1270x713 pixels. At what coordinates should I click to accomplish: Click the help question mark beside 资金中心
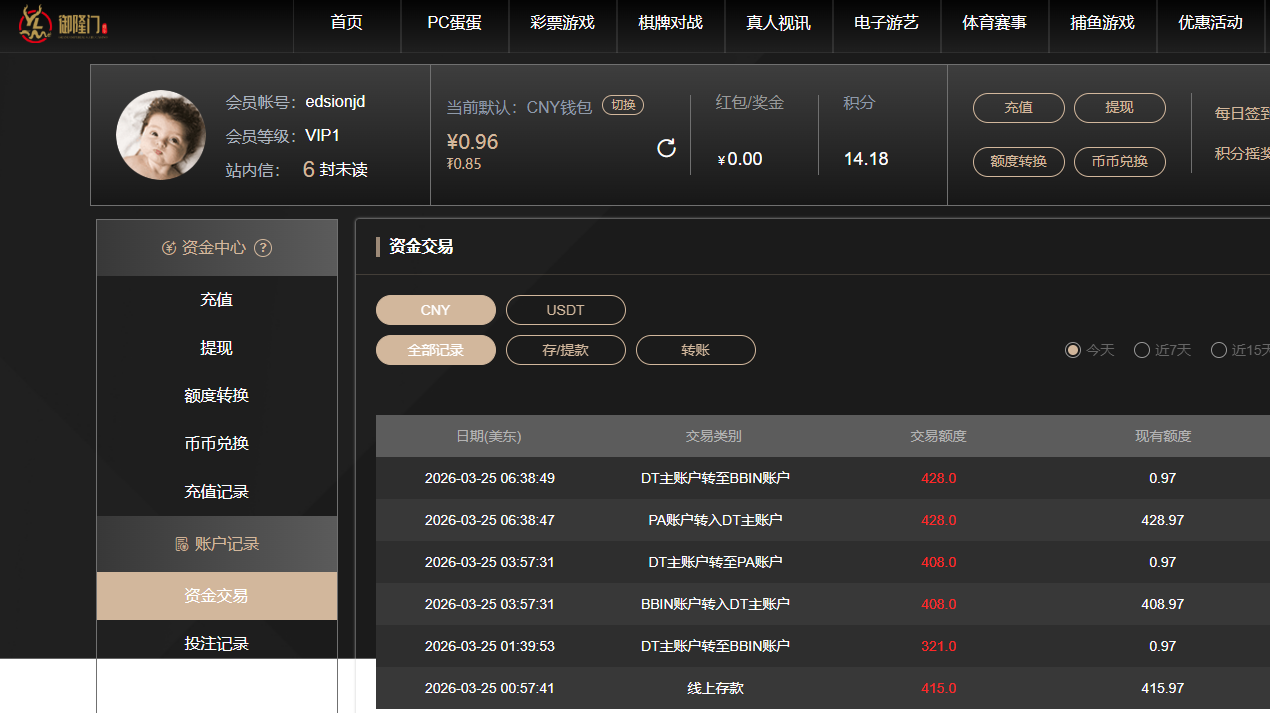point(263,248)
